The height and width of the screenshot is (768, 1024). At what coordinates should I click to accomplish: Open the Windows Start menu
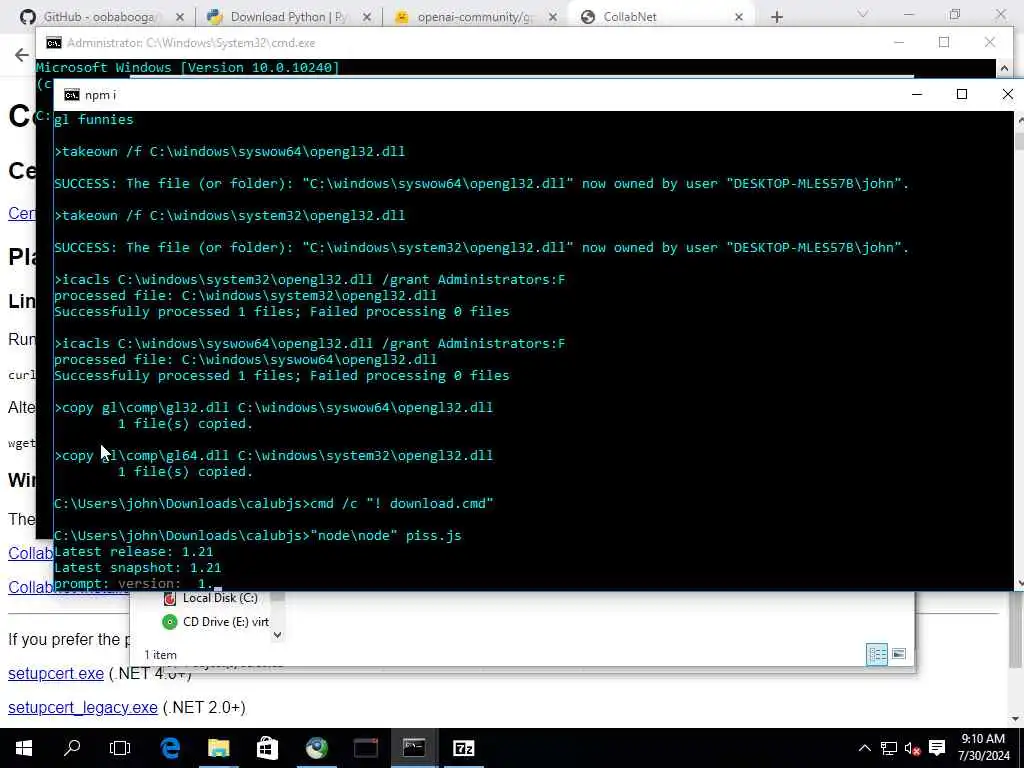(x=24, y=748)
